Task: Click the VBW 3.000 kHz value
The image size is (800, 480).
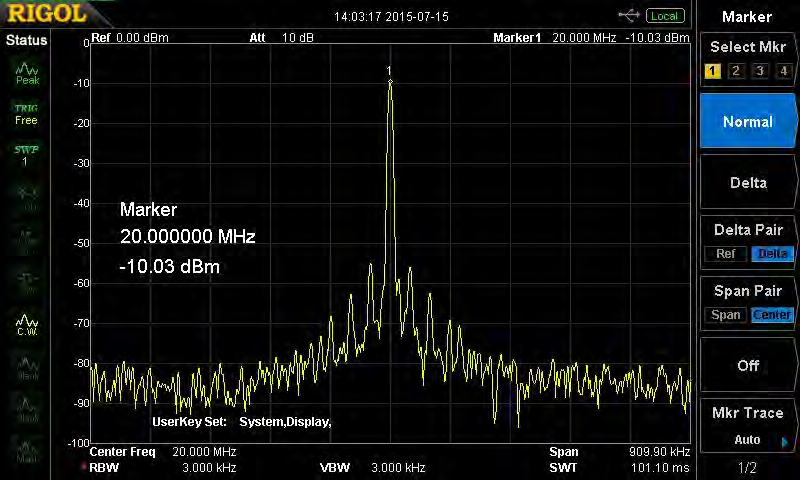Action: 398,468
